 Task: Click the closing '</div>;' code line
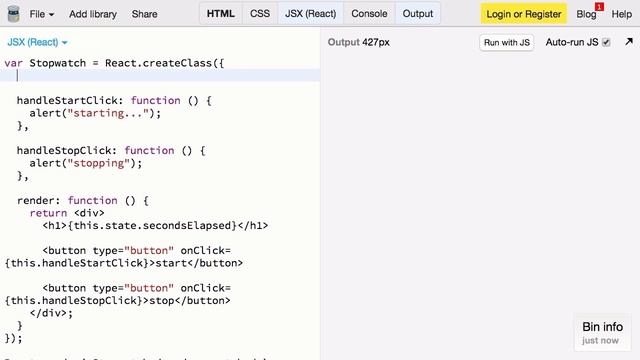click(x=51, y=313)
